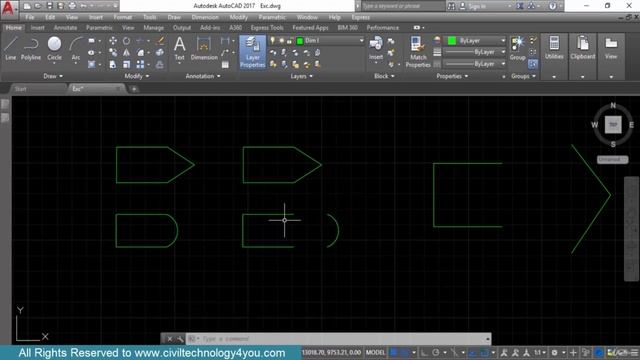Click the Match Properties icon

pos(418,52)
